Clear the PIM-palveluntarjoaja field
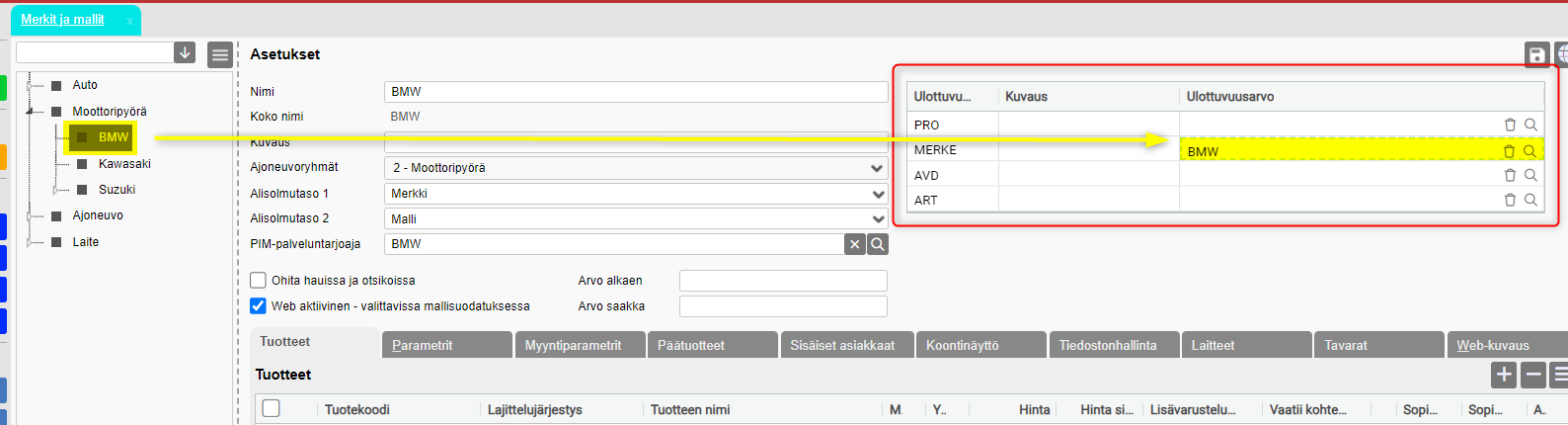1568x425 pixels. tap(855, 244)
